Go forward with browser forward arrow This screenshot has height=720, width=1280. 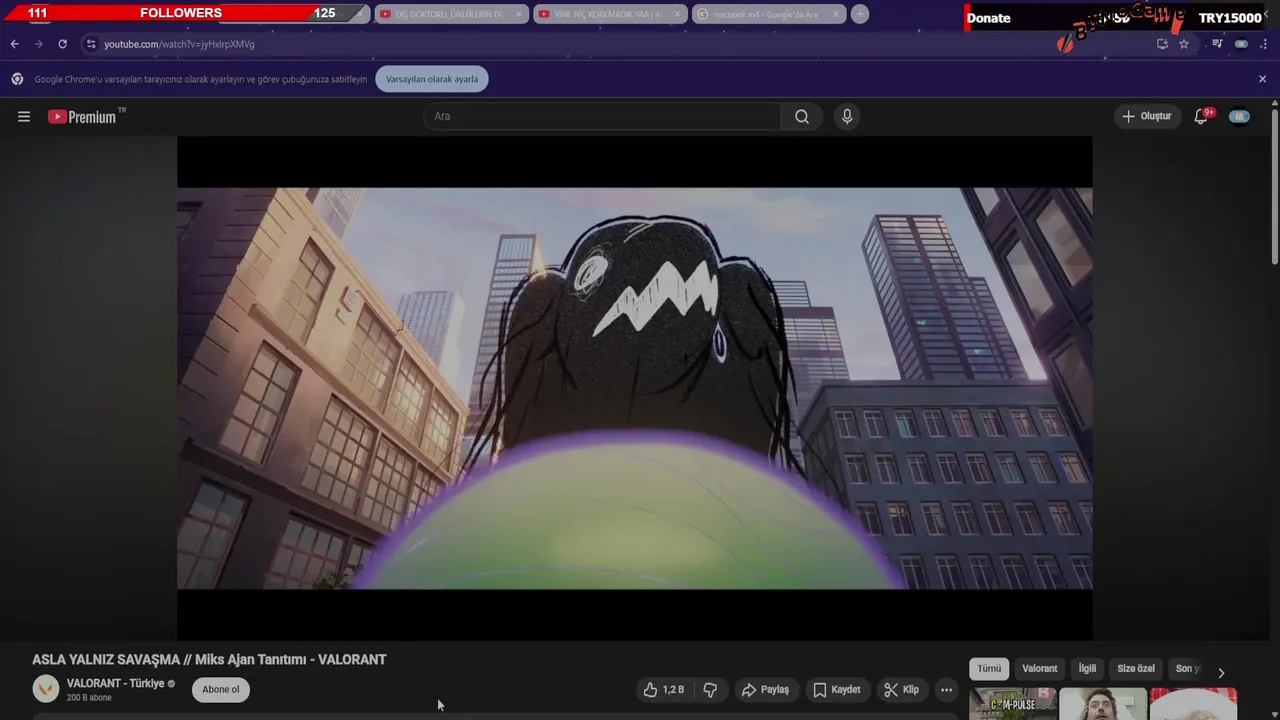38,44
